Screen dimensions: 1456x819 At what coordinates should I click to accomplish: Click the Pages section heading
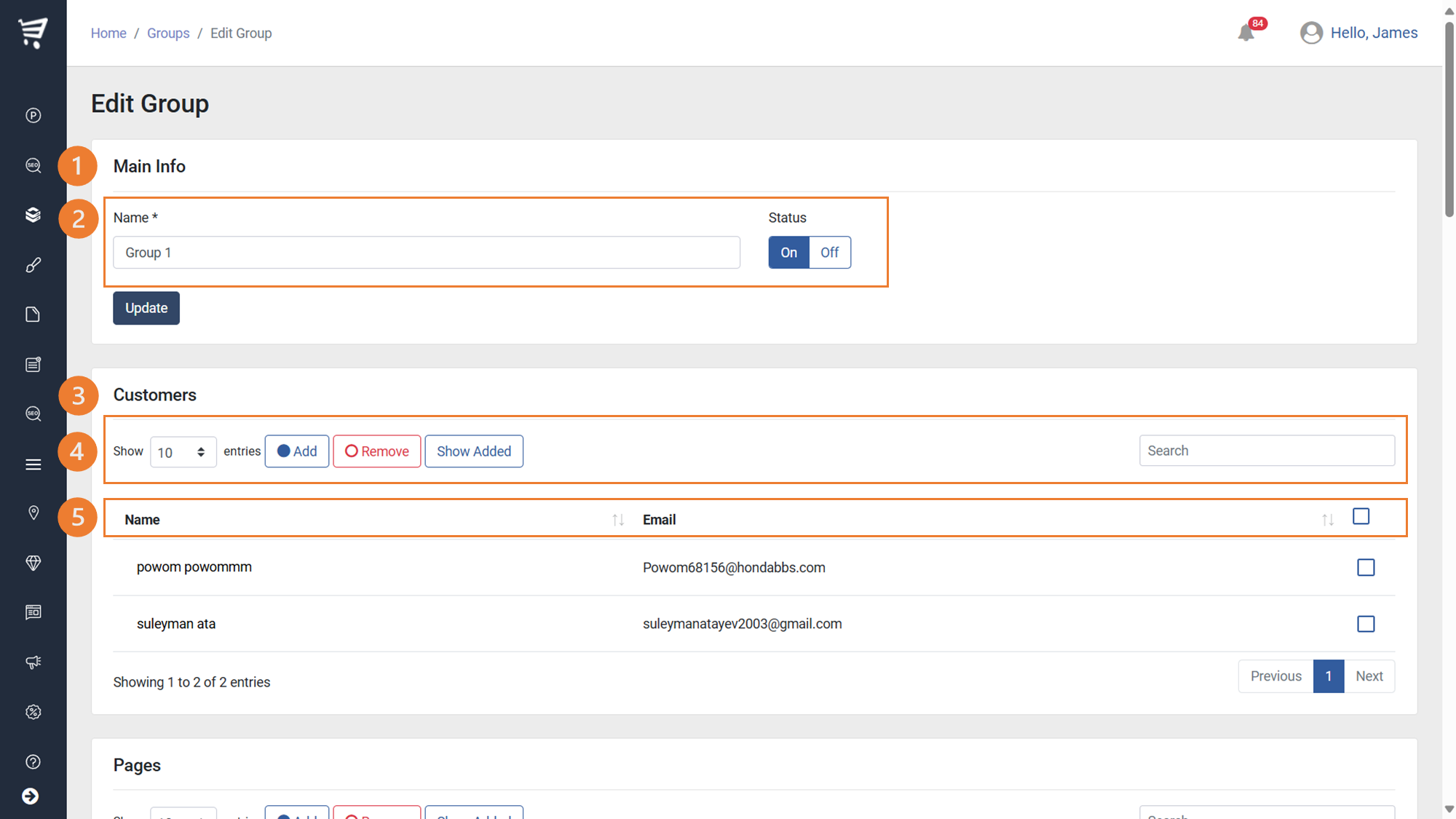[137, 765]
